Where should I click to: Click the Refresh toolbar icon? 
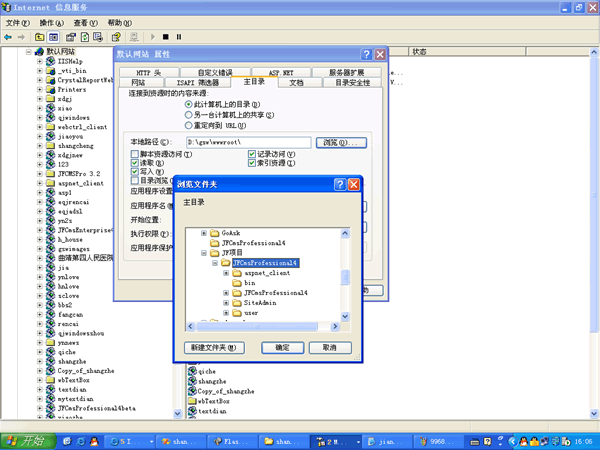(x=85, y=37)
